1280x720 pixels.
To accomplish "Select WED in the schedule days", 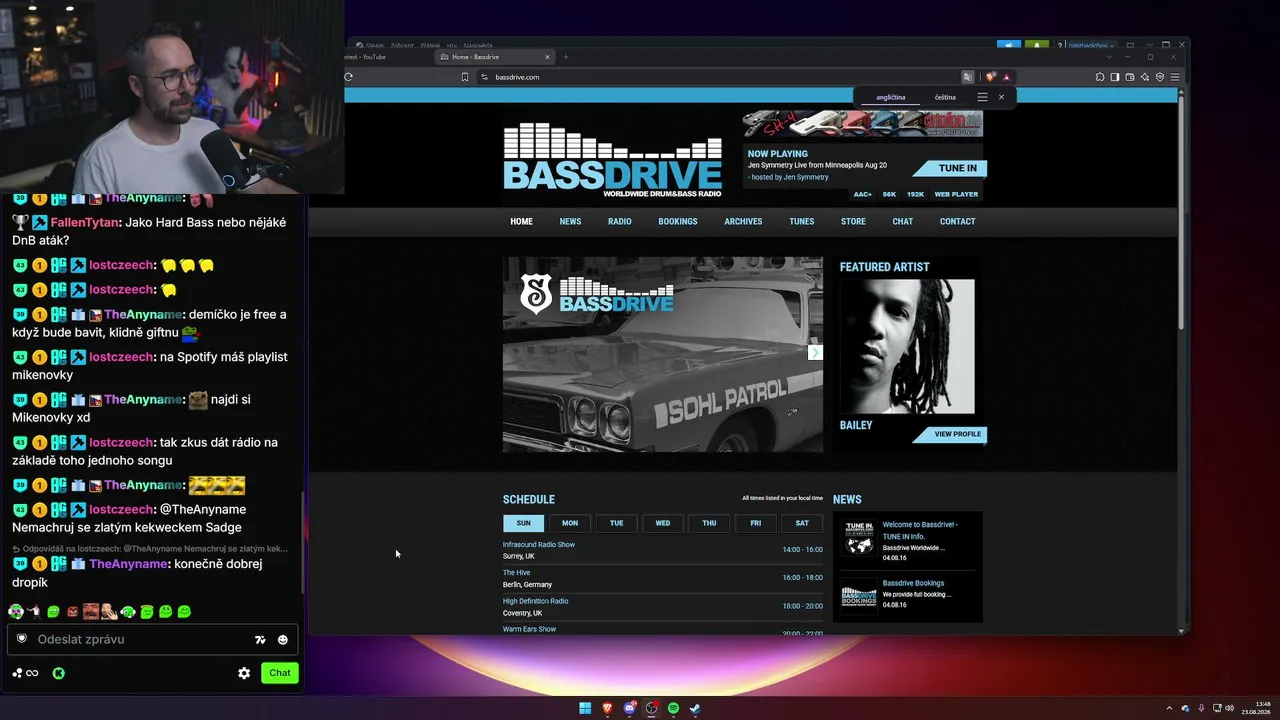I will (663, 523).
